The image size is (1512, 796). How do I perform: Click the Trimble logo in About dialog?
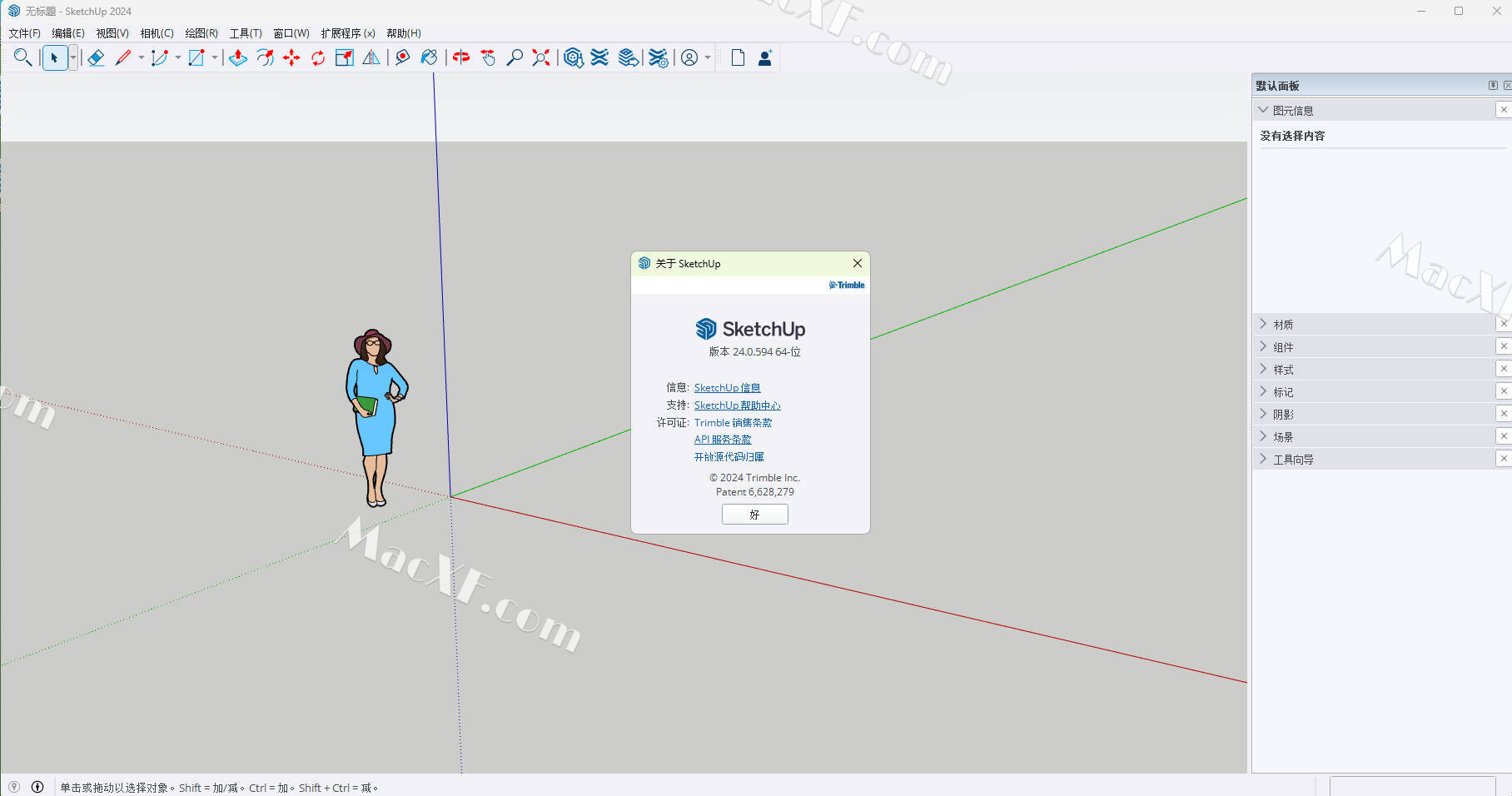tap(847, 285)
